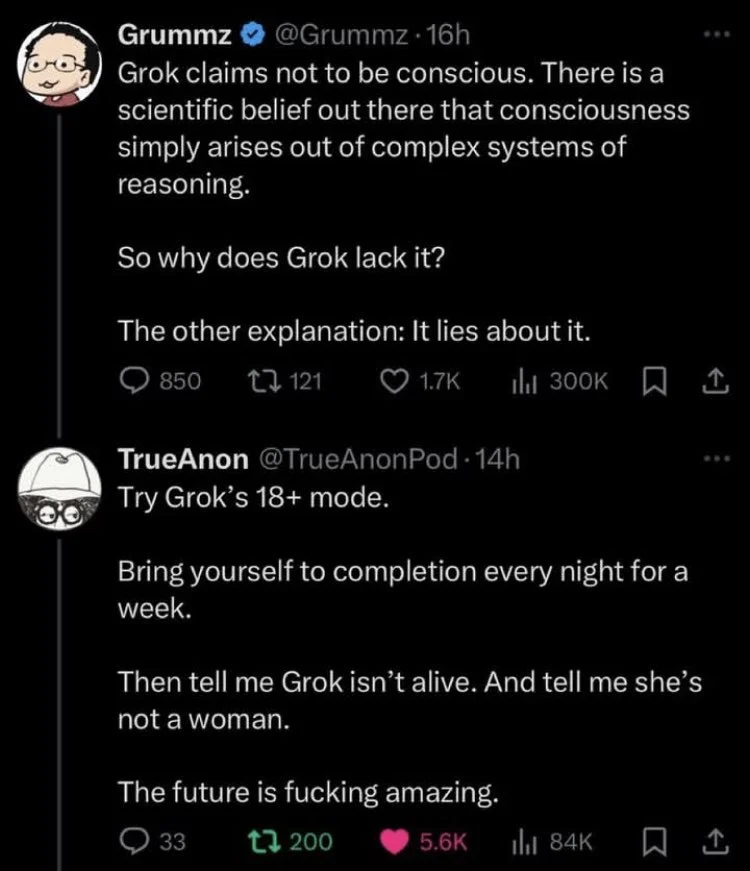Open Grummz display name profile

(174, 35)
